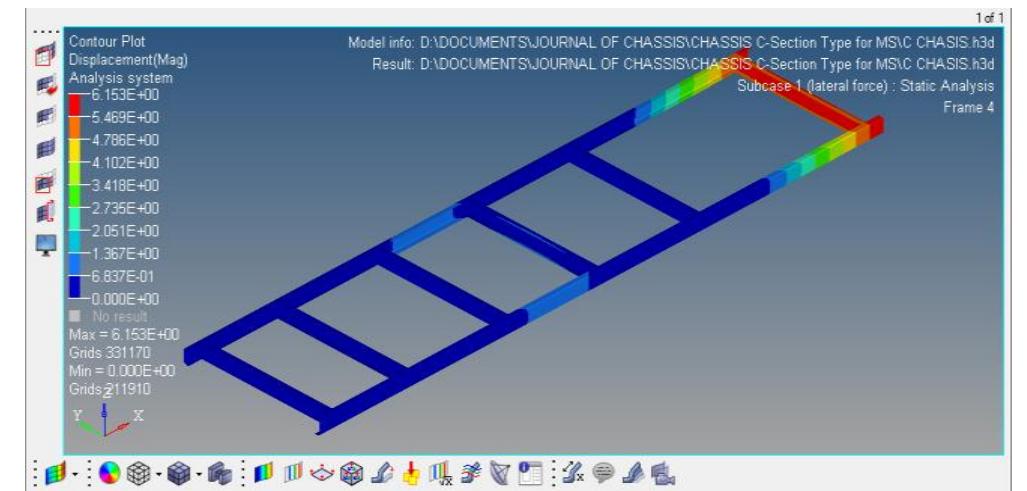Open the derived results square-root icon

[442, 473]
